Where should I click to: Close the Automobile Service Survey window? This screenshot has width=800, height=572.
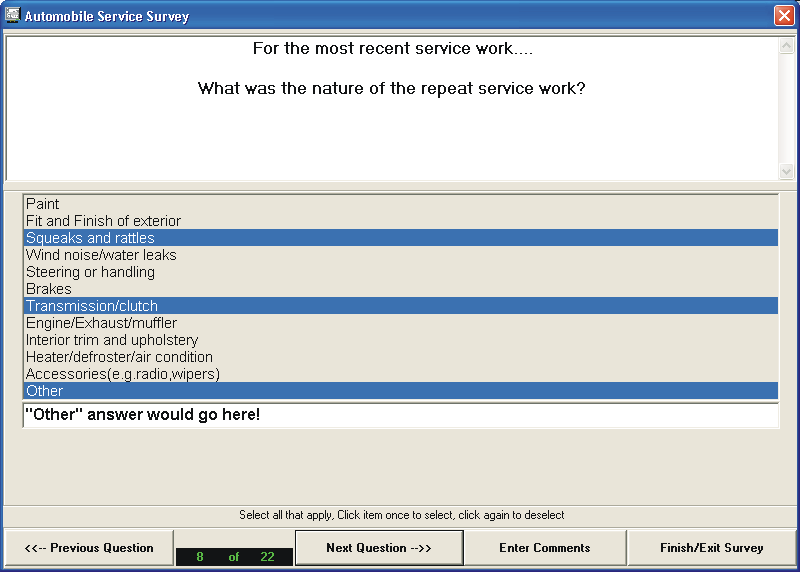point(784,15)
